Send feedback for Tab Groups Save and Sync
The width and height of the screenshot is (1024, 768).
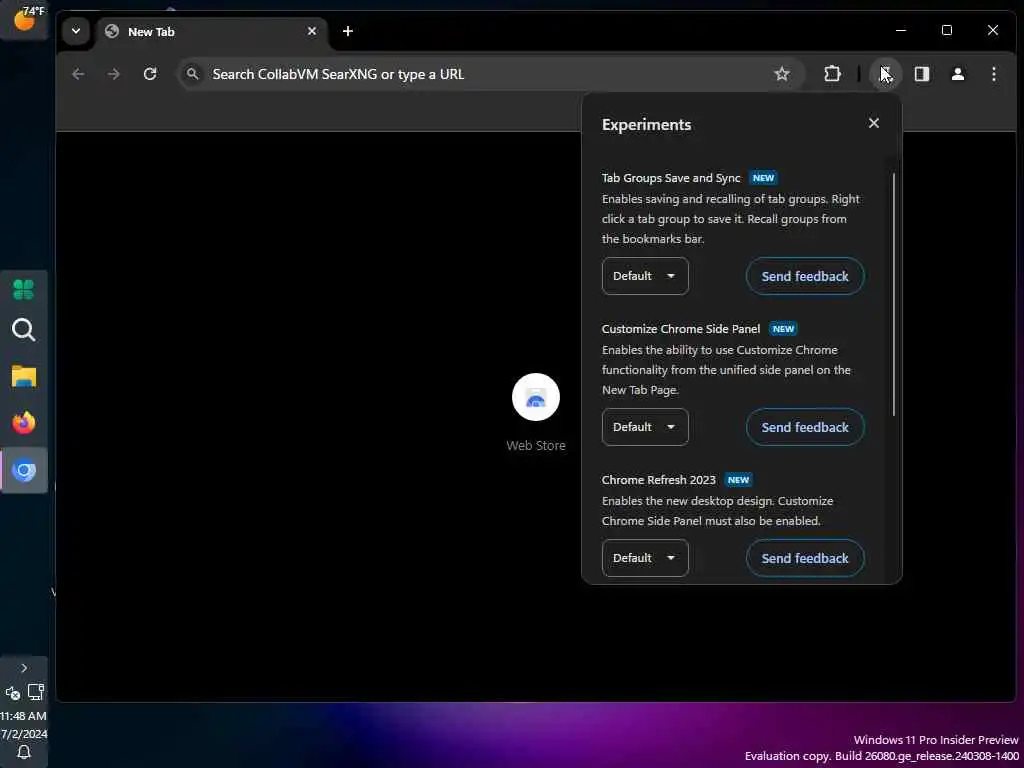805,276
